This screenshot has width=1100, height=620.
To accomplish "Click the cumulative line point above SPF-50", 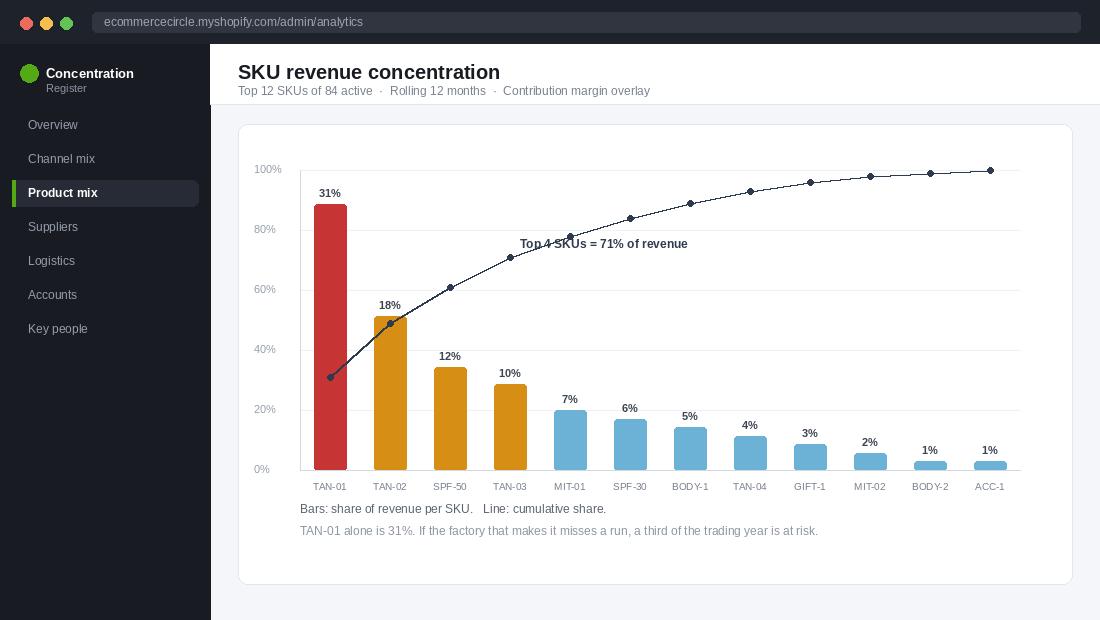I will 450,288.
